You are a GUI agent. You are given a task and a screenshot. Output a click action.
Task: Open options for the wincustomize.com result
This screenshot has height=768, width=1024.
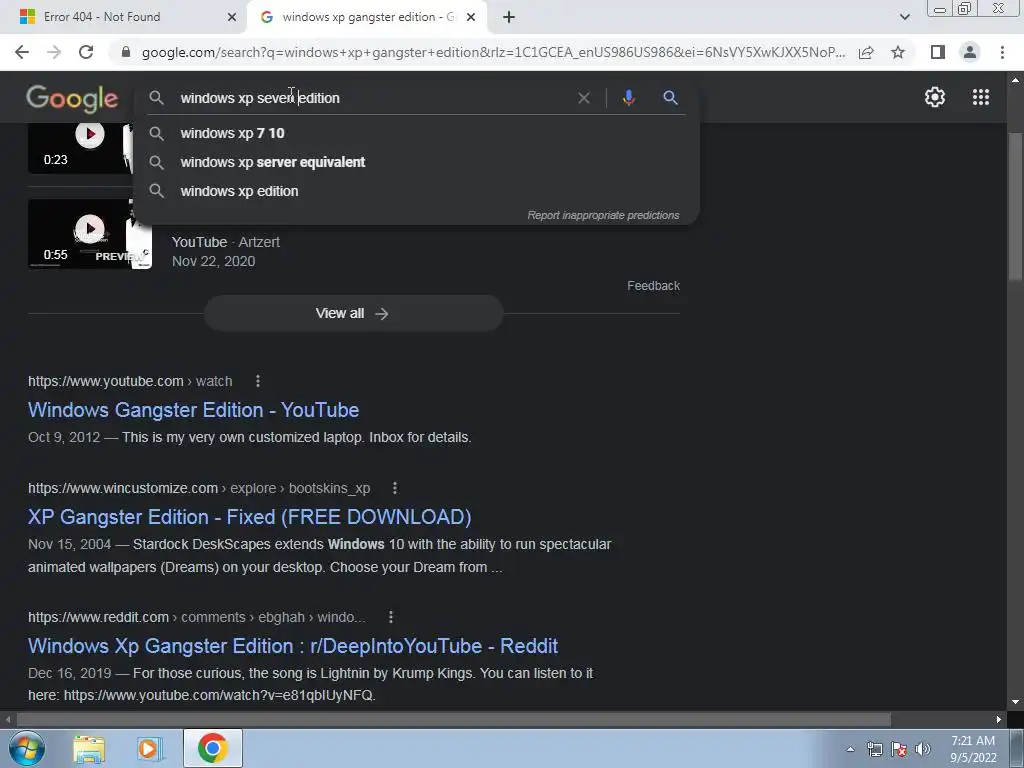[x=394, y=488]
